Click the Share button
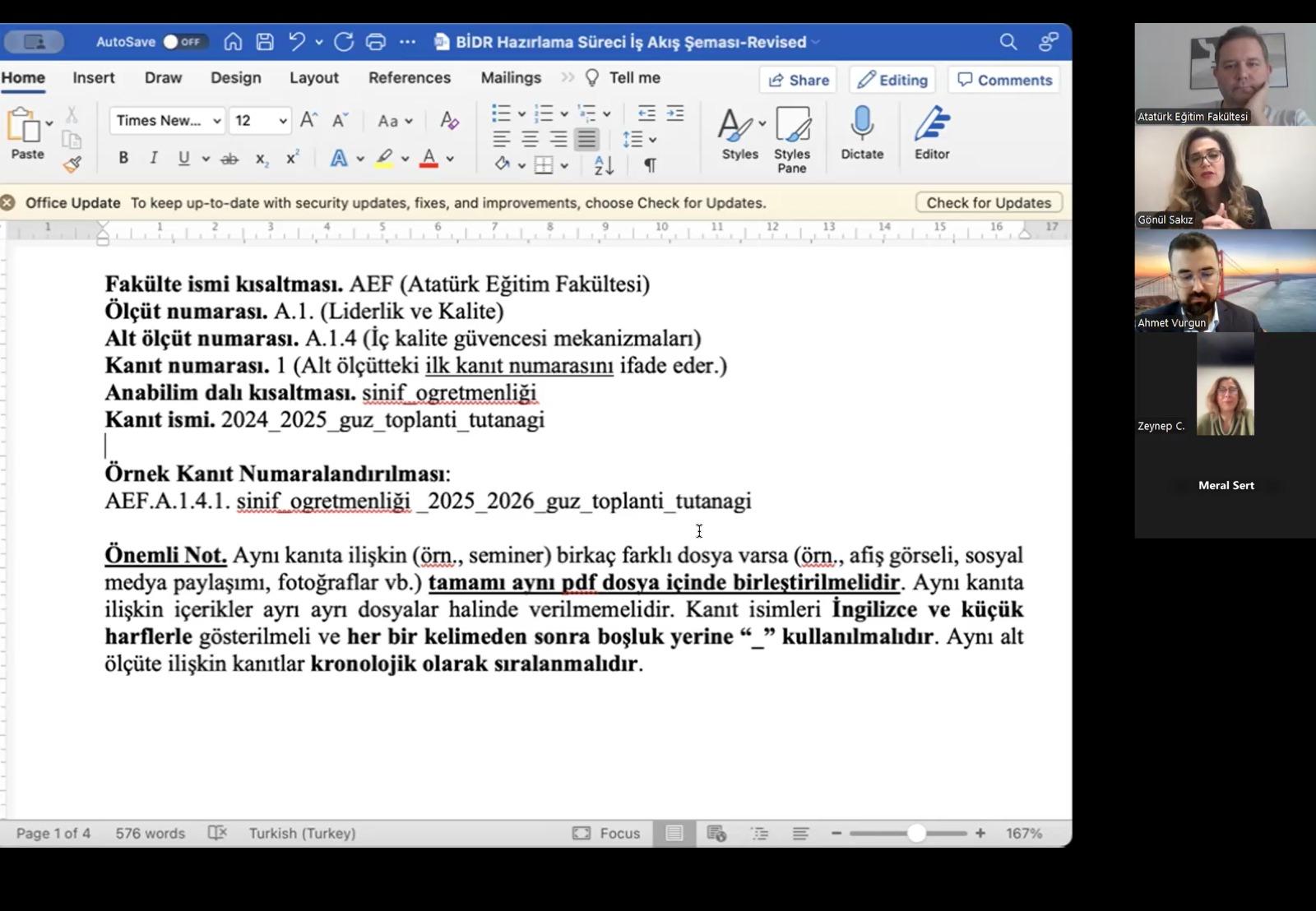Viewport: 1316px width, 911px height. (798, 80)
